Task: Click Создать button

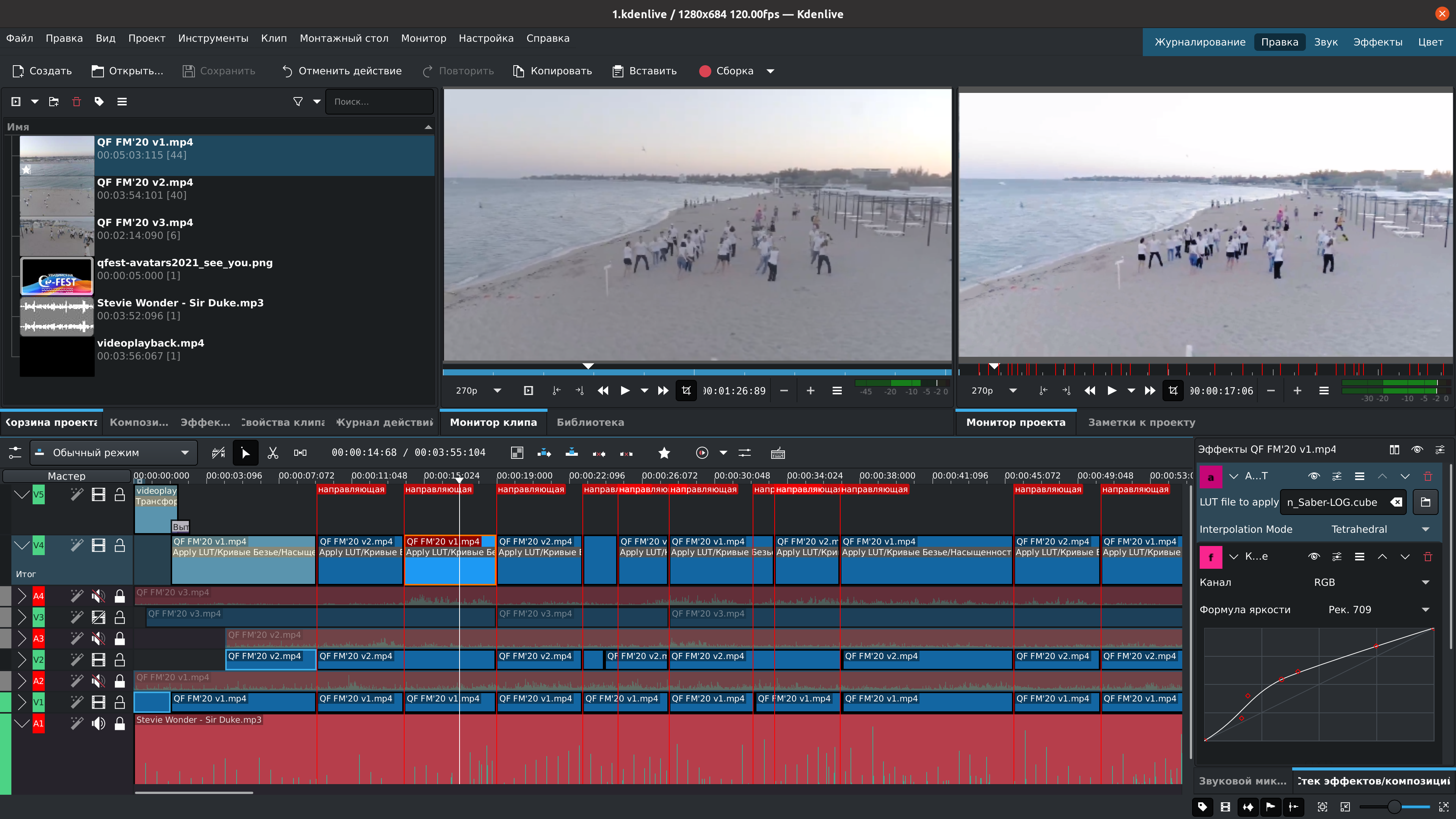Action: (x=42, y=71)
